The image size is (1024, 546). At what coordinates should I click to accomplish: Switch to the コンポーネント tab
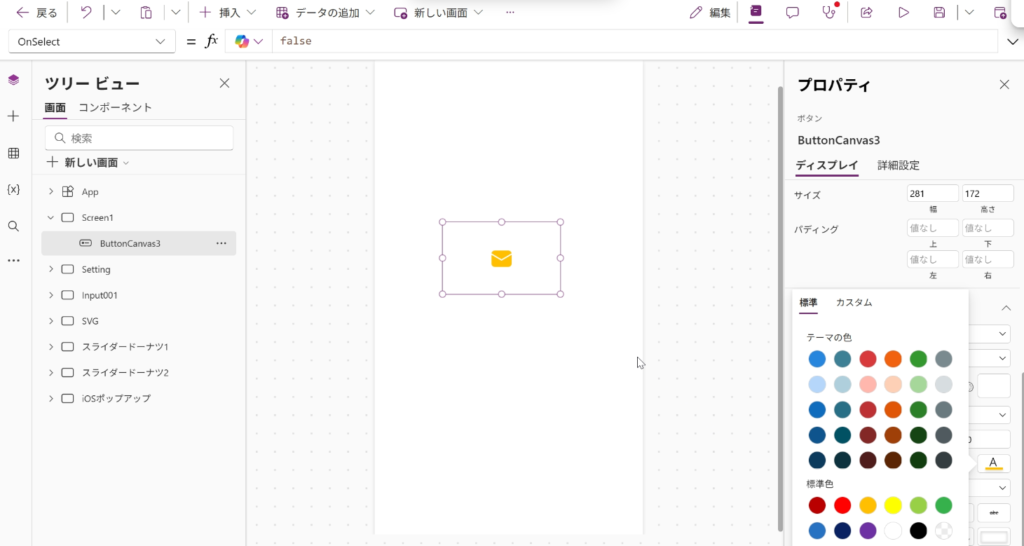click(115, 107)
